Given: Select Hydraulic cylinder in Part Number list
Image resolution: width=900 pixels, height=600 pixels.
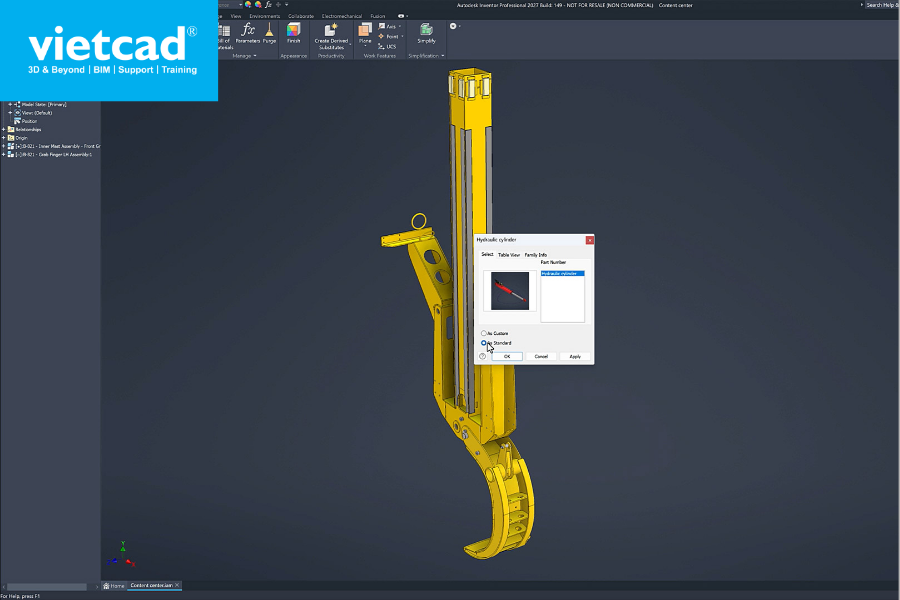Looking at the screenshot, I should 562,273.
